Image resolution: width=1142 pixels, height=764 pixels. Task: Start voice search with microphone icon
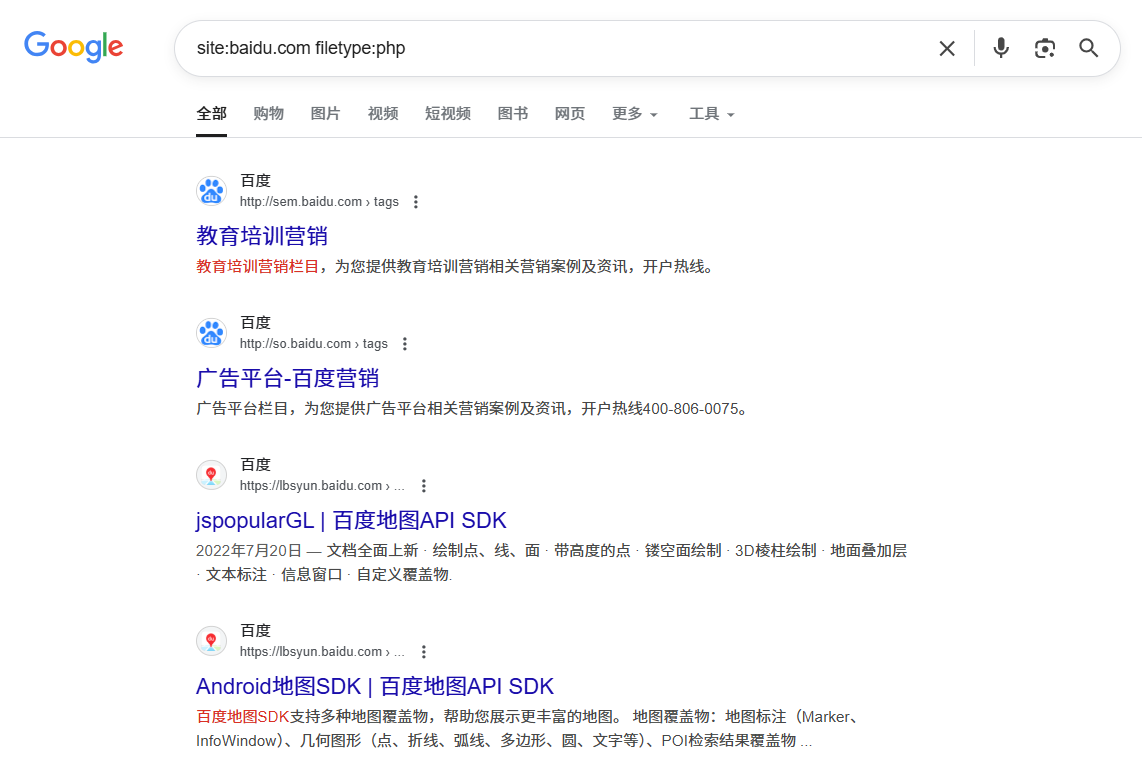(1001, 48)
